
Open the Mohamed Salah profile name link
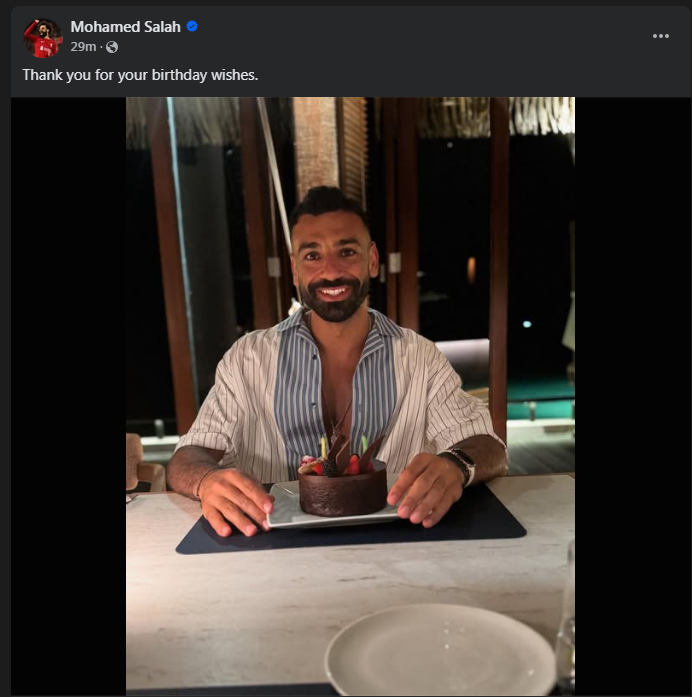click(x=125, y=27)
